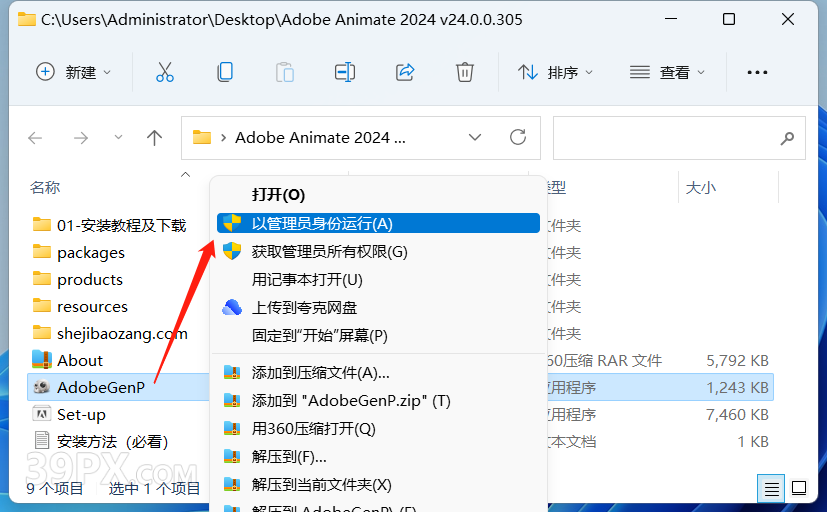The height and width of the screenshot is (512, 827).
Task: Click the Quark cloud icon for 上传到夸克网盘
Action: 232,307
